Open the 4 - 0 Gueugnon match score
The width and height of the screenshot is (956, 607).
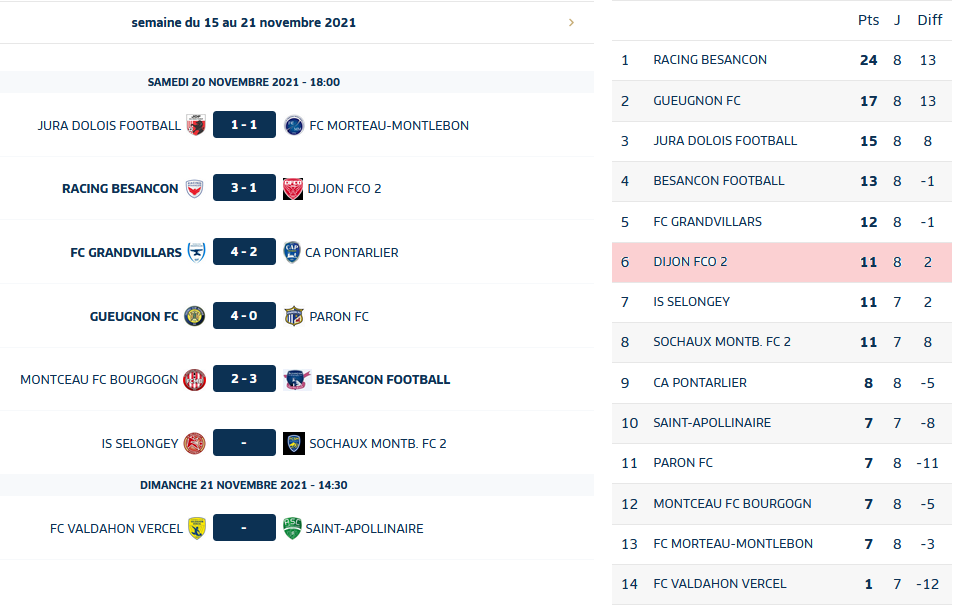(244, 316)
